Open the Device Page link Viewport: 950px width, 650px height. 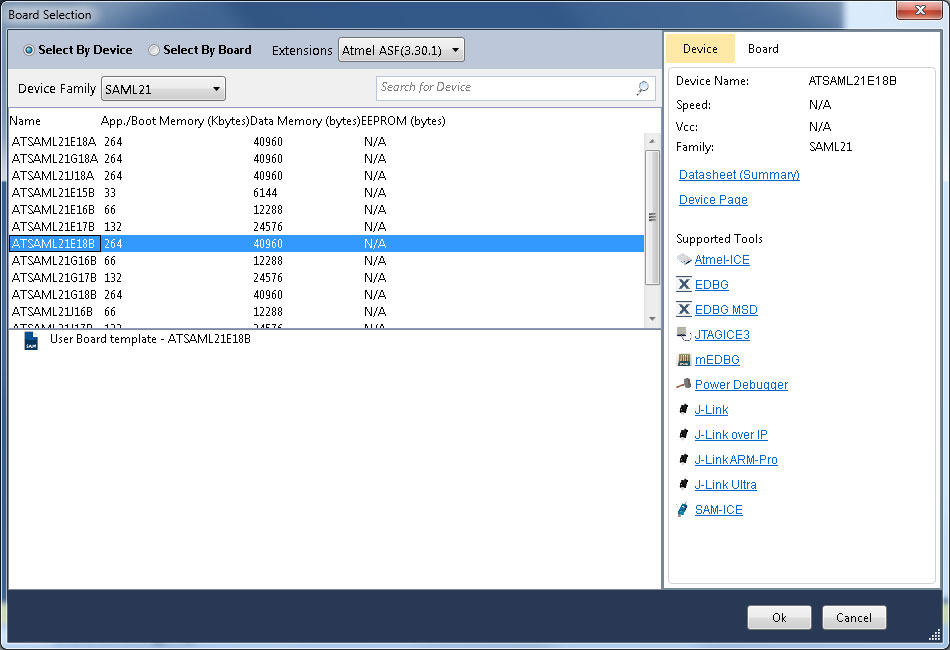click(x=713, y=200)
